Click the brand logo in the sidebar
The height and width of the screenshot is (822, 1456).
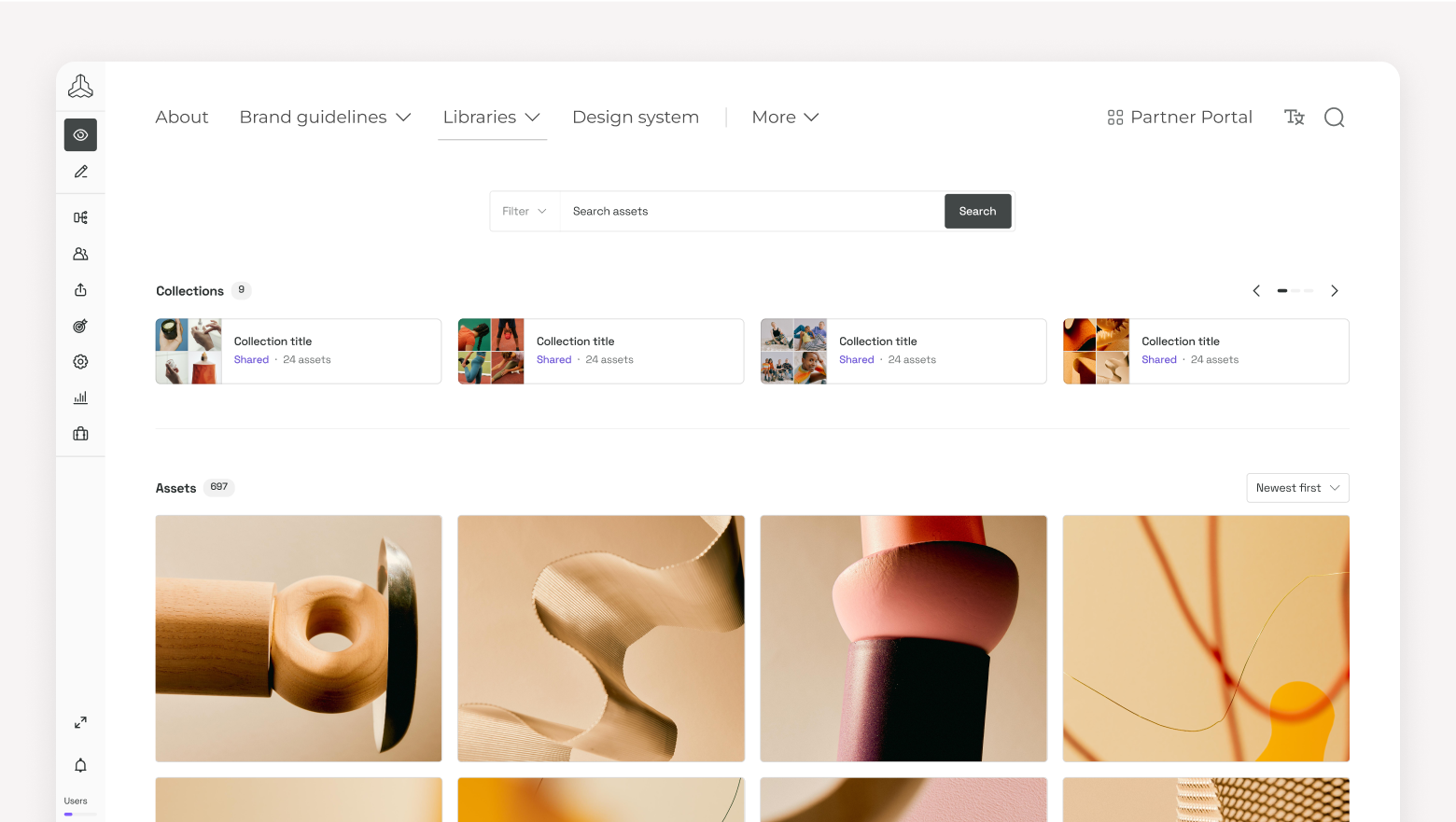(x=80, y=87)
